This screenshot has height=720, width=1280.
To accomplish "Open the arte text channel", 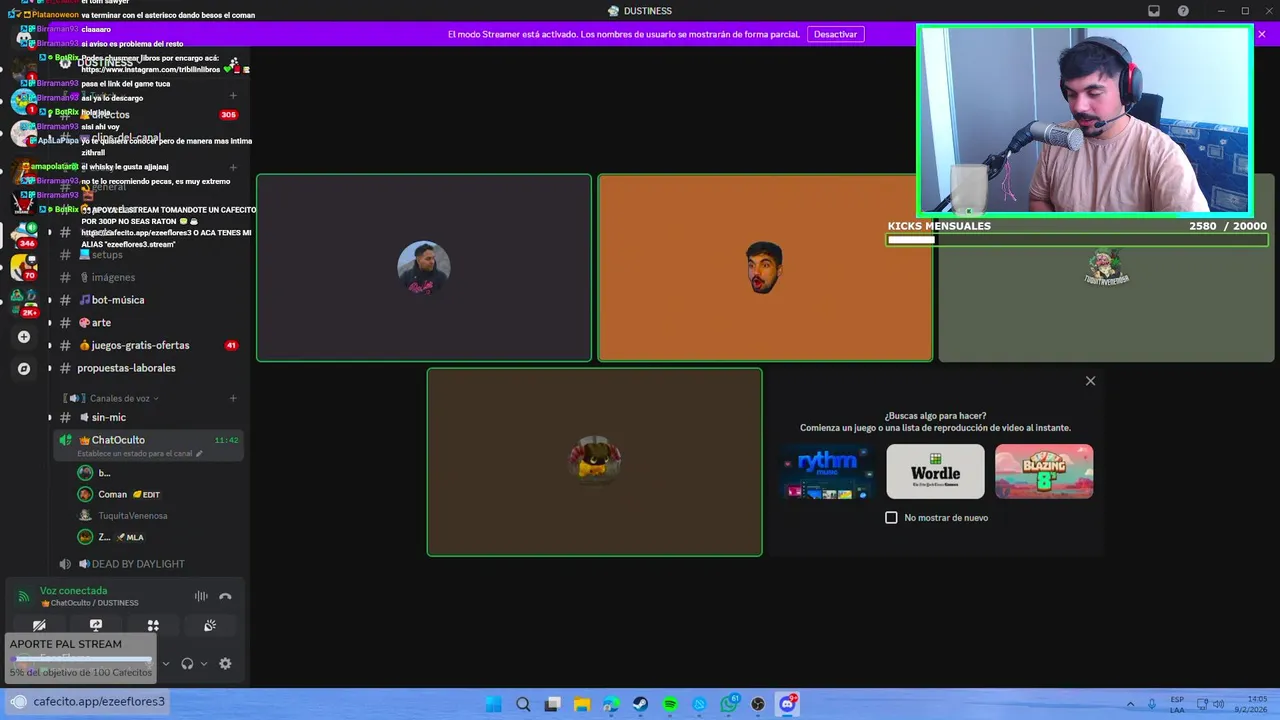I will [x=148, y=323].
